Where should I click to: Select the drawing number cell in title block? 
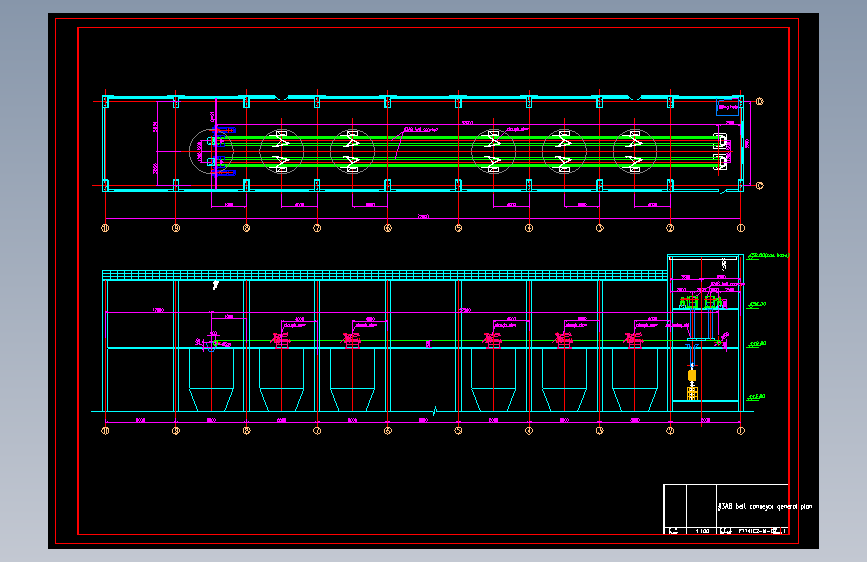[763, 531]
